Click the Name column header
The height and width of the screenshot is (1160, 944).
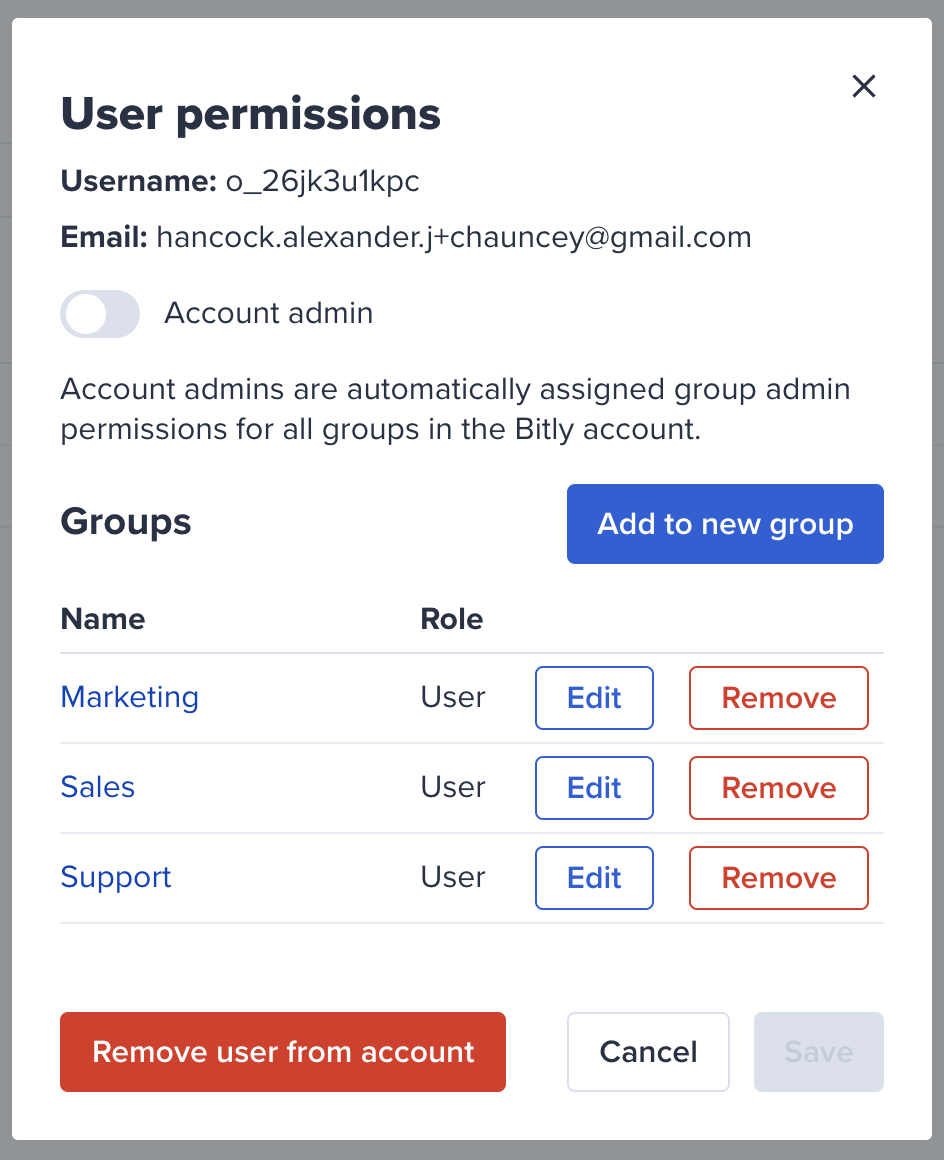pyautogui.click(x=103, y=618)
